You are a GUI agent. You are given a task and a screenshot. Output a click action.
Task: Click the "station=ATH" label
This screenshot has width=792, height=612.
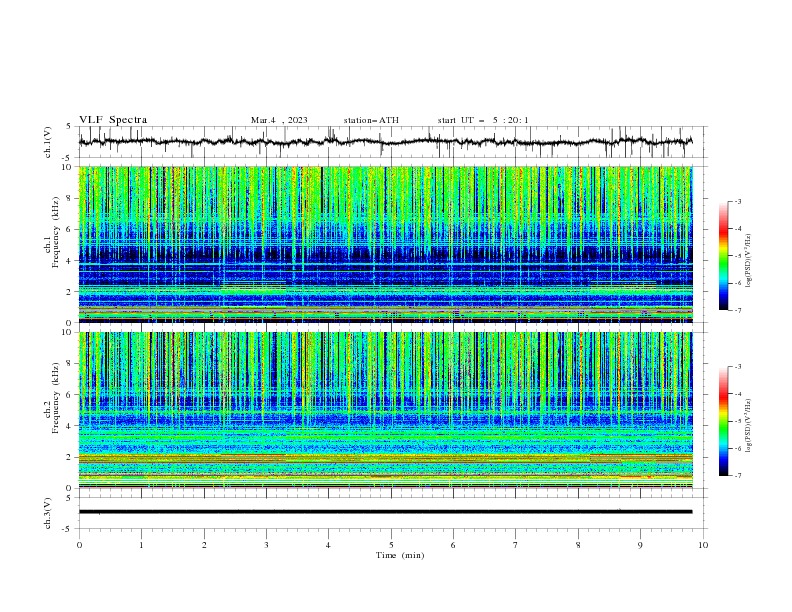coord(371,120)
